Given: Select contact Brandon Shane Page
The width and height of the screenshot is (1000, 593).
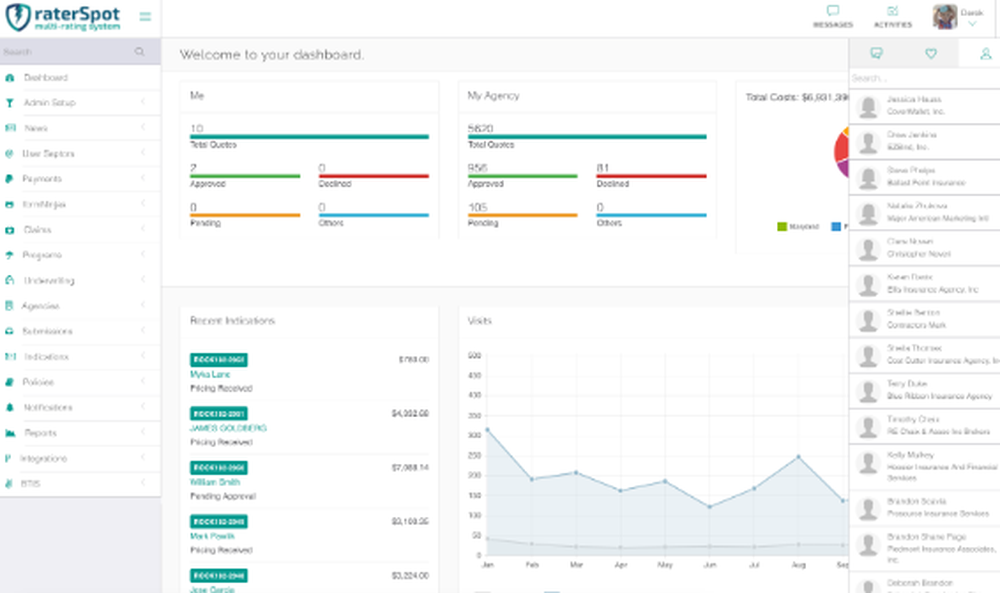Looking at the screenshot, I should [924, 548].
